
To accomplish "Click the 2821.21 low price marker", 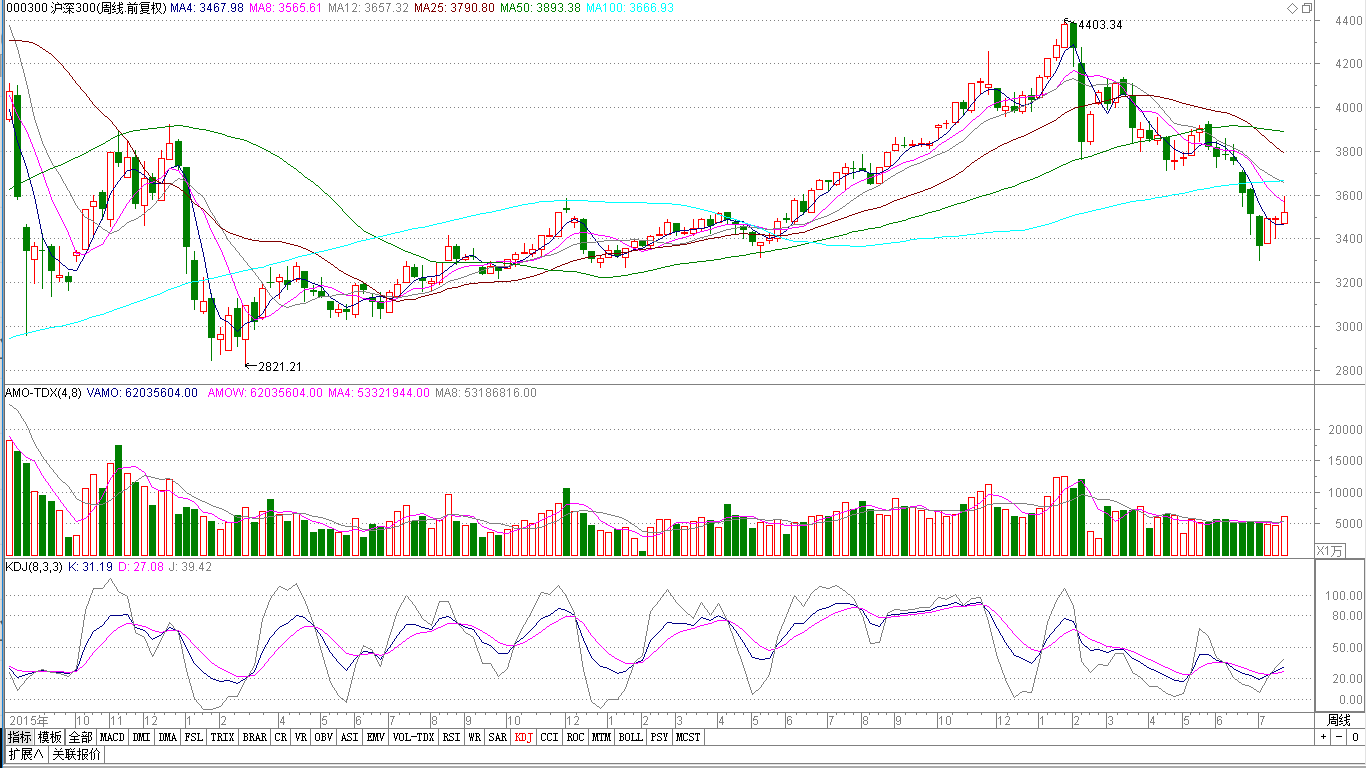I will (280, 367).
